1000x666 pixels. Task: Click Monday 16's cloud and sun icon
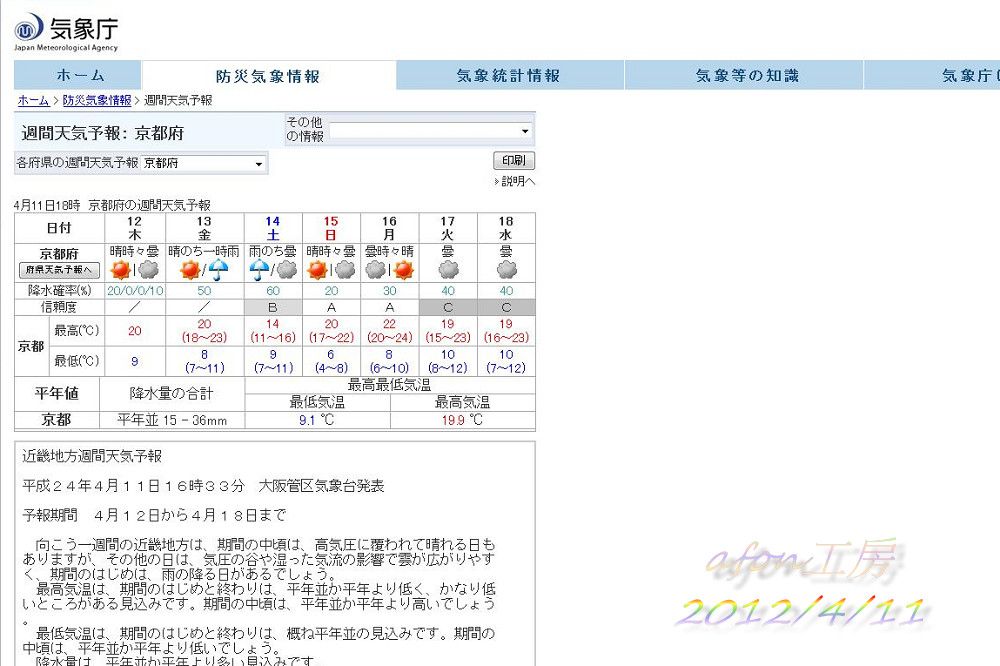click(389, 270)
